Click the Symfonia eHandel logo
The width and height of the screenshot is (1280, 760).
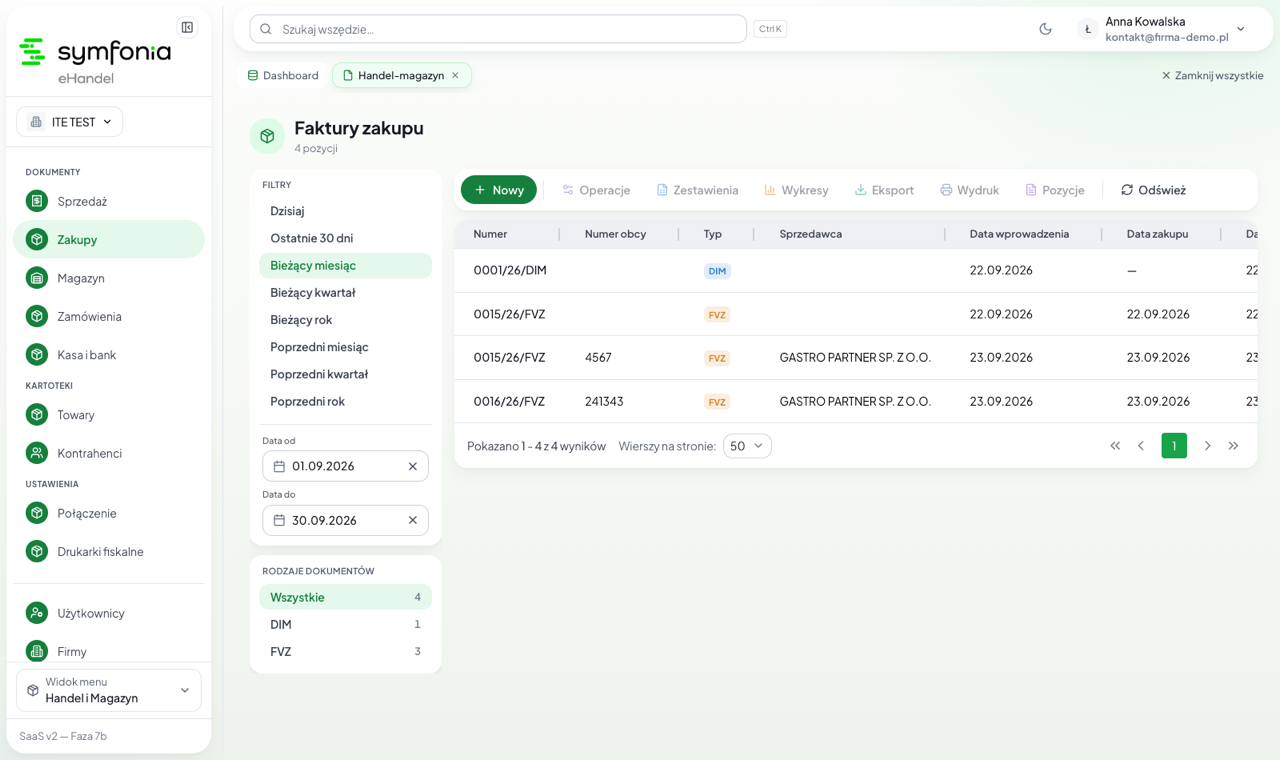[95, 60]
